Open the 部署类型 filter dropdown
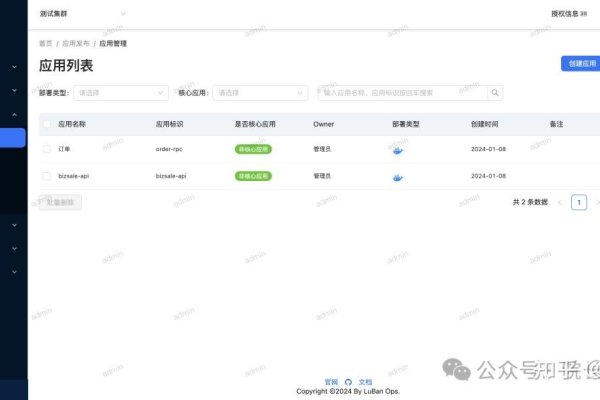The width and height of the screenshot is (600, 400). click(121, 93)
